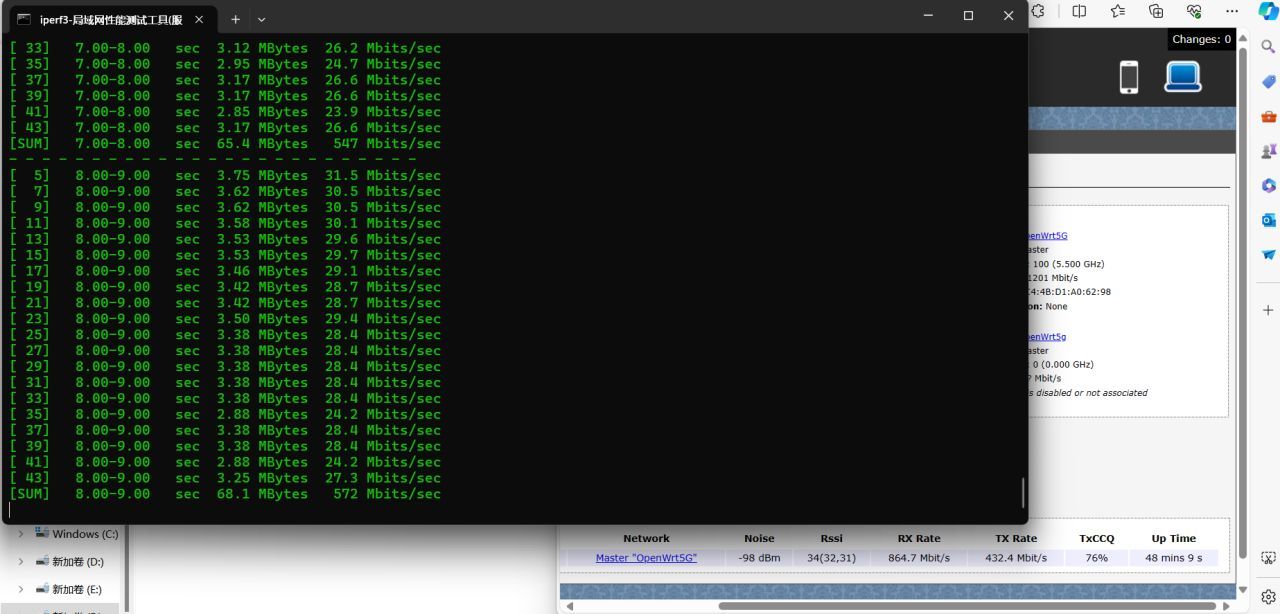The width and height of the screenshot is (1280, 614).
Task: Open Edge sidebar Shopping tag
Action: coord(1268,82)
